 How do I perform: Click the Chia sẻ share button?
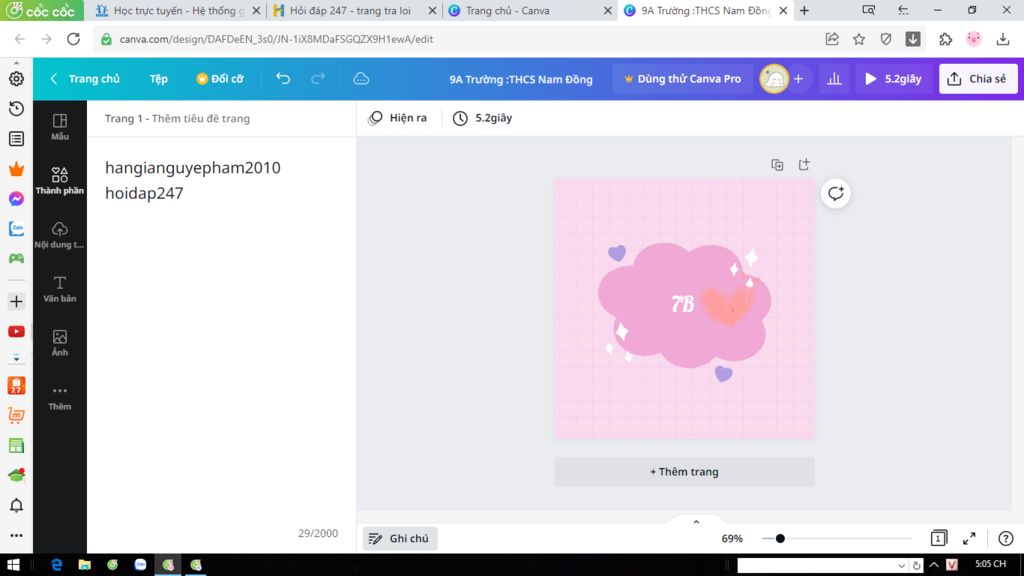[978, 79]
